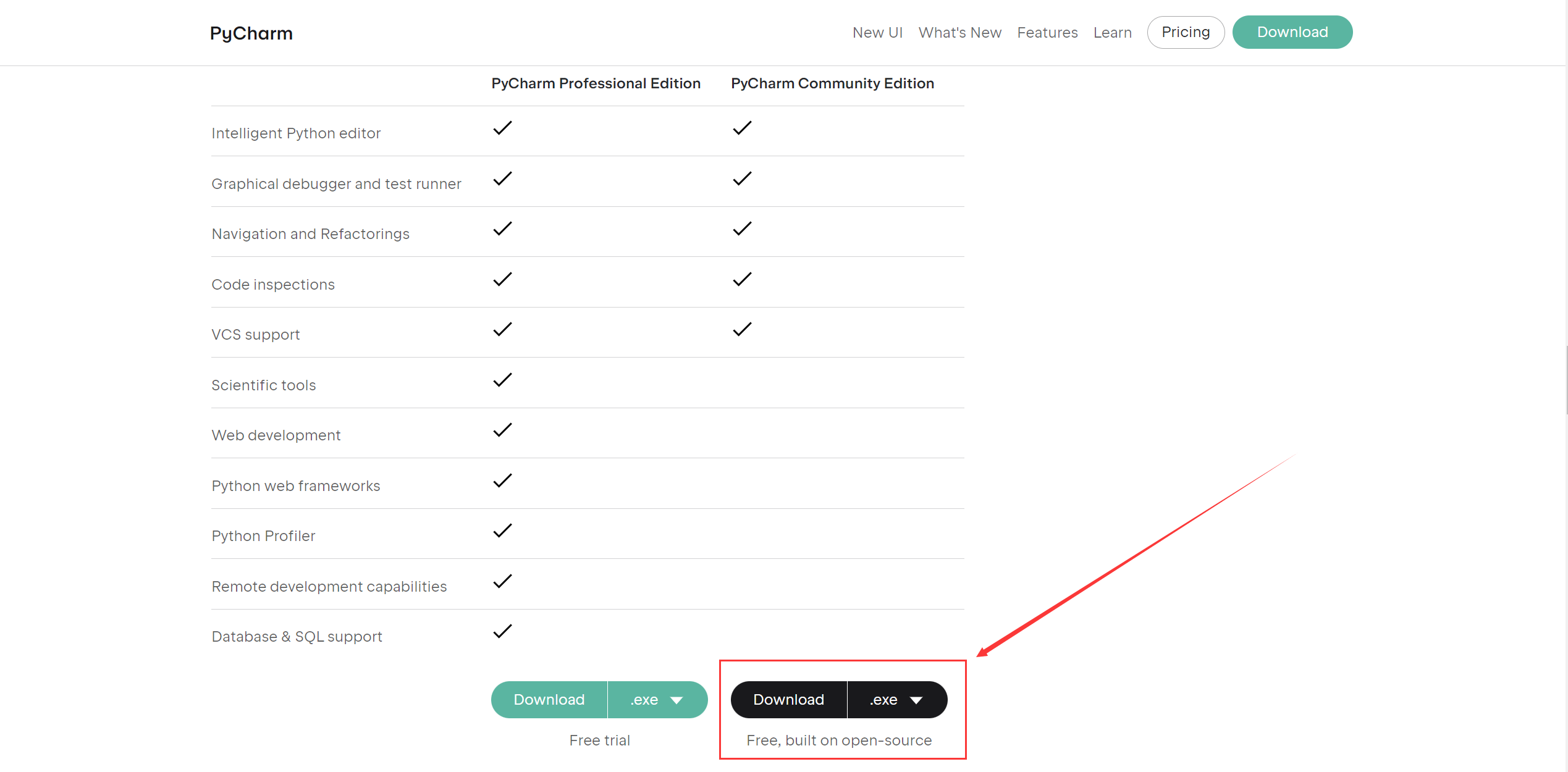Click the PyCharm Professional Edition column header
The width and height of the screenshot is (1568, 772).
[596, 83]
